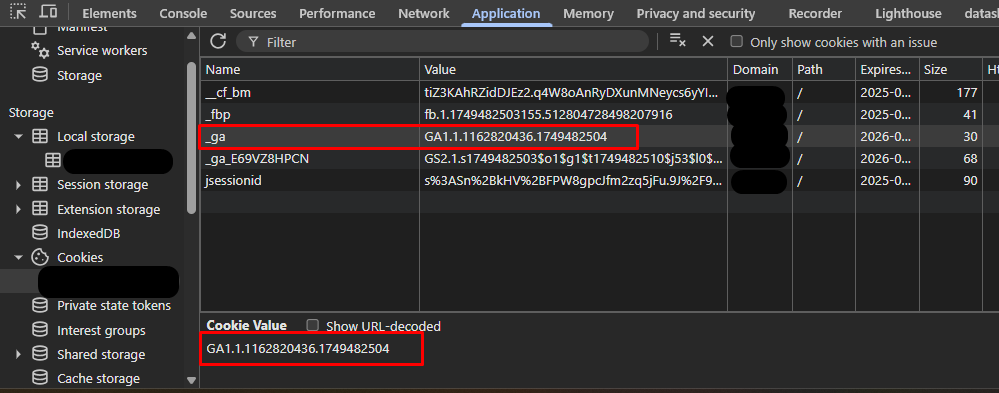Open the Performance tab
The width and height of the screenshot is (999, 393).
tap(337, 13)
